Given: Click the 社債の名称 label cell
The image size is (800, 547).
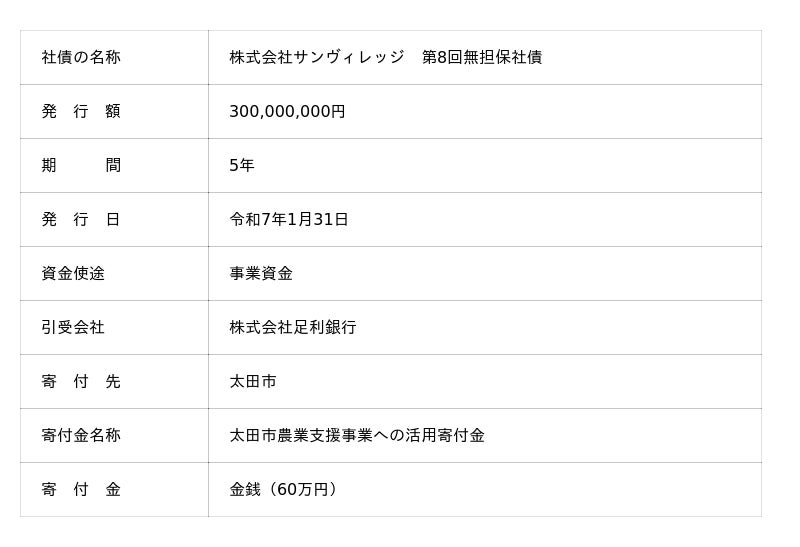Looking at the screenshot, I should coord(81,58).
